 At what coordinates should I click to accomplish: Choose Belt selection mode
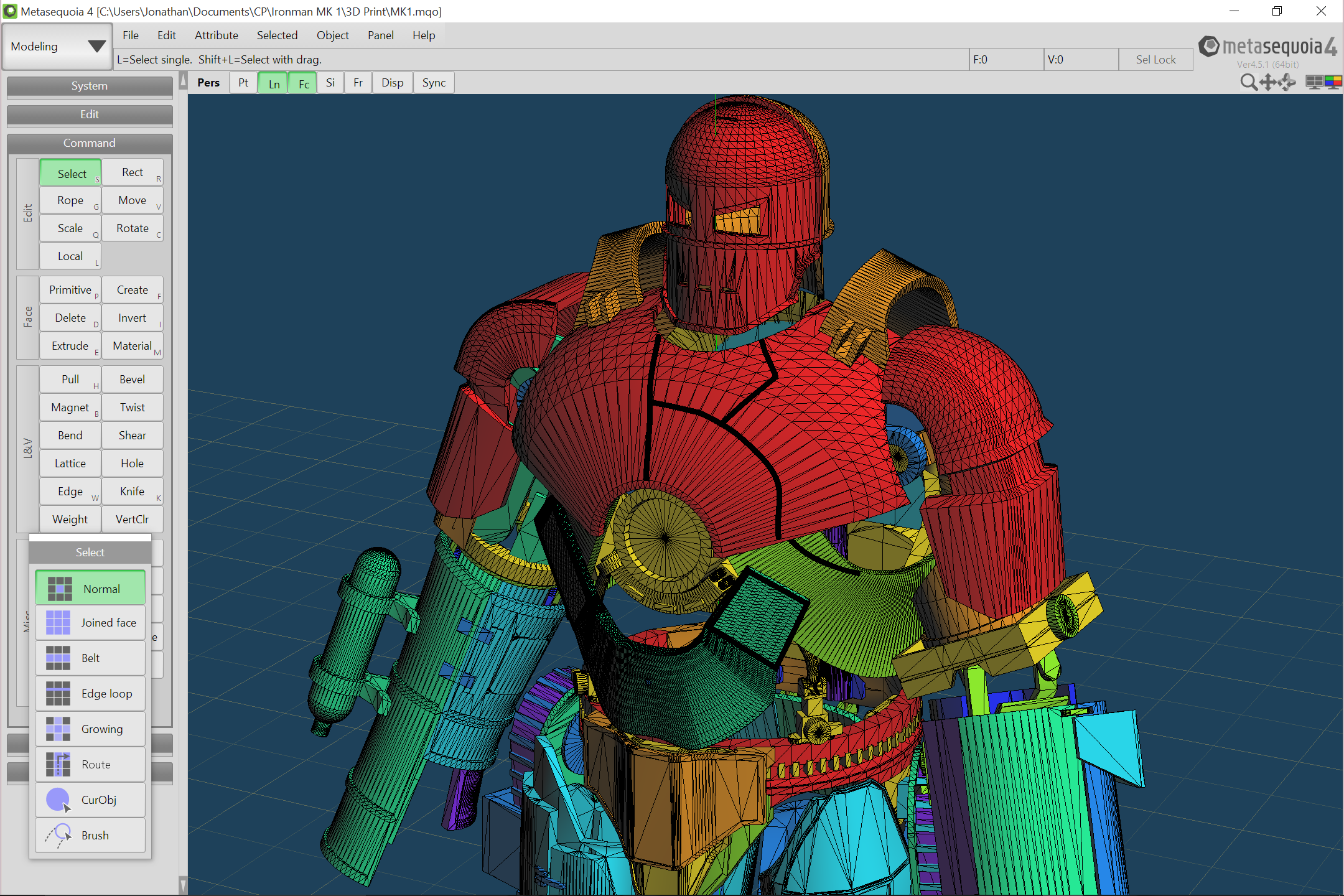90,658
